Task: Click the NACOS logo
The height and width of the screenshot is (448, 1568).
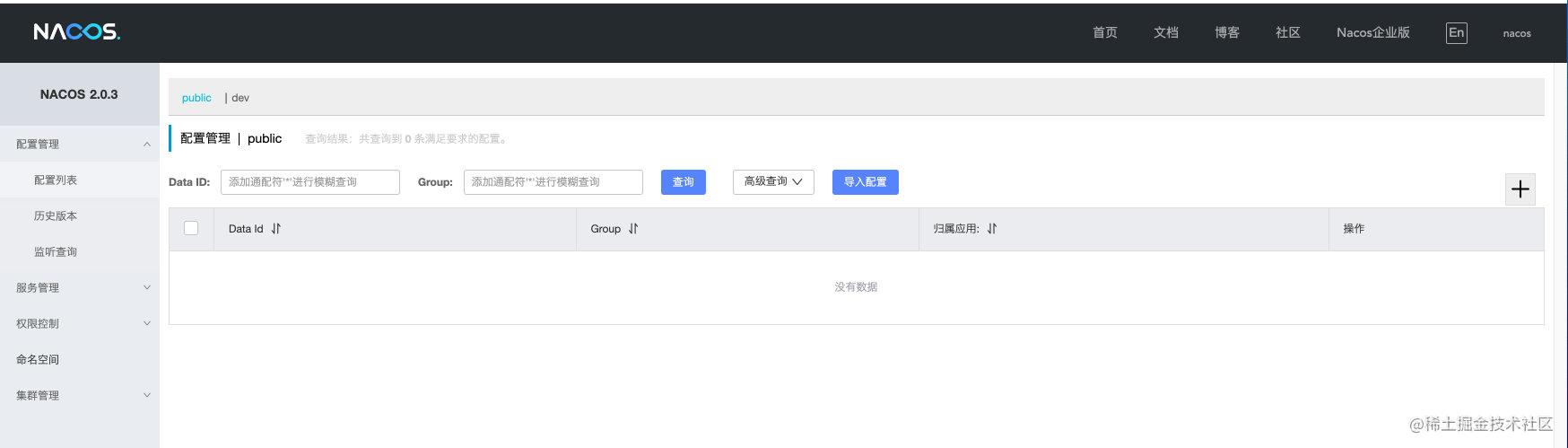Action: pyautogui.click(x=77, y=31)
